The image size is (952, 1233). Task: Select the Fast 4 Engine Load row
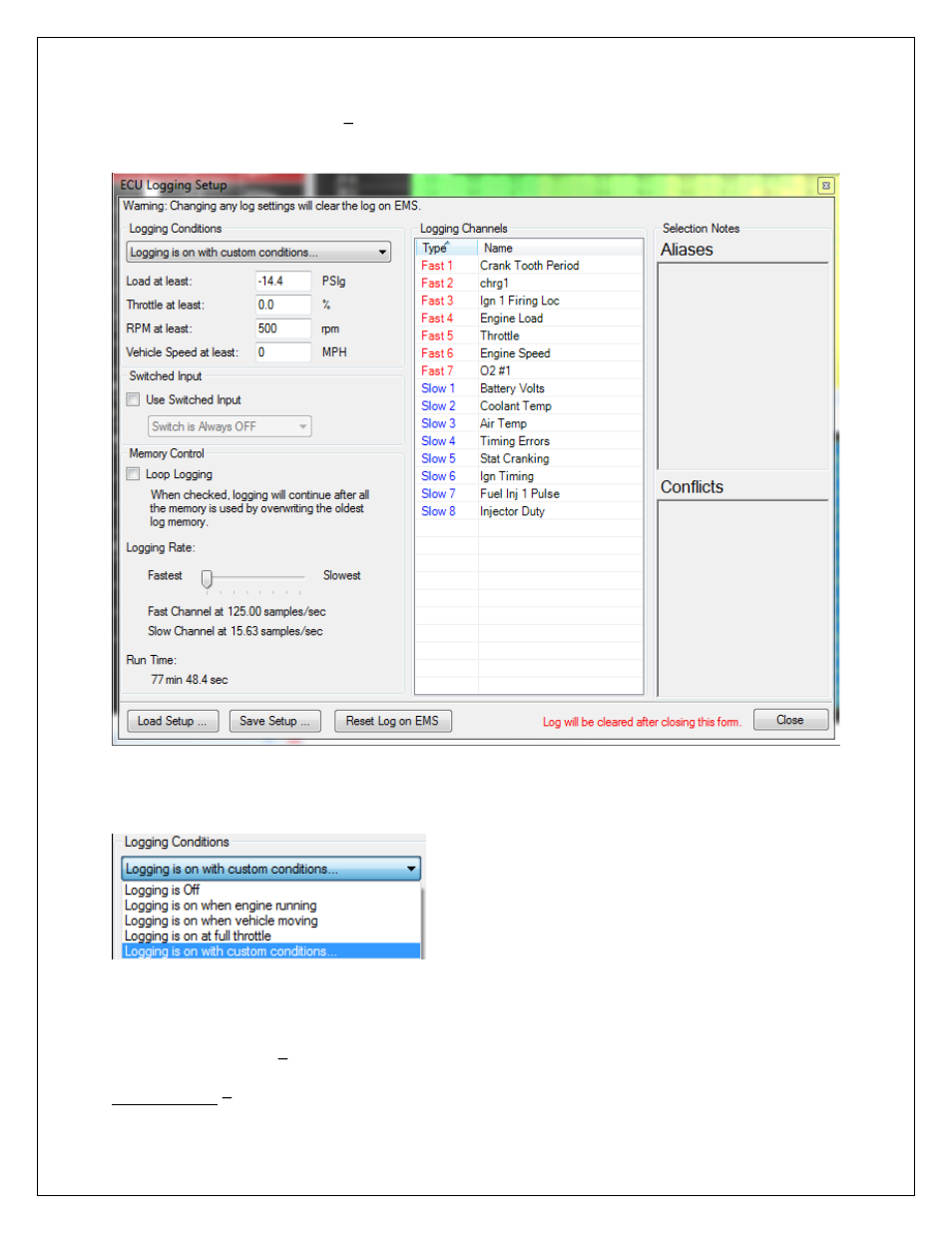529,318
